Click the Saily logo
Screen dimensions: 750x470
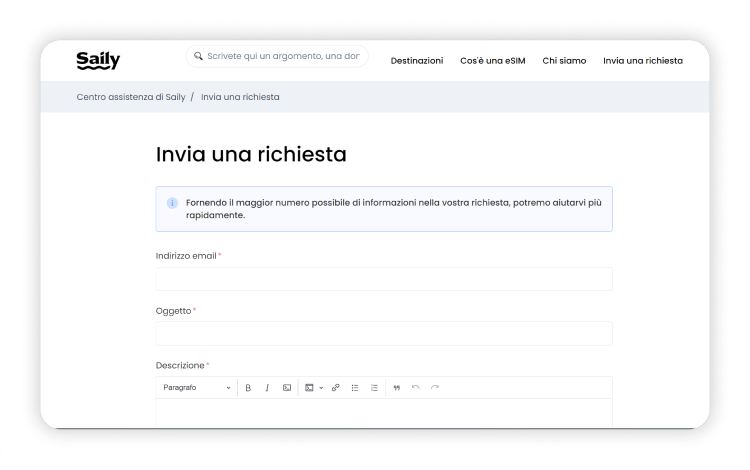tap(98, 60)
